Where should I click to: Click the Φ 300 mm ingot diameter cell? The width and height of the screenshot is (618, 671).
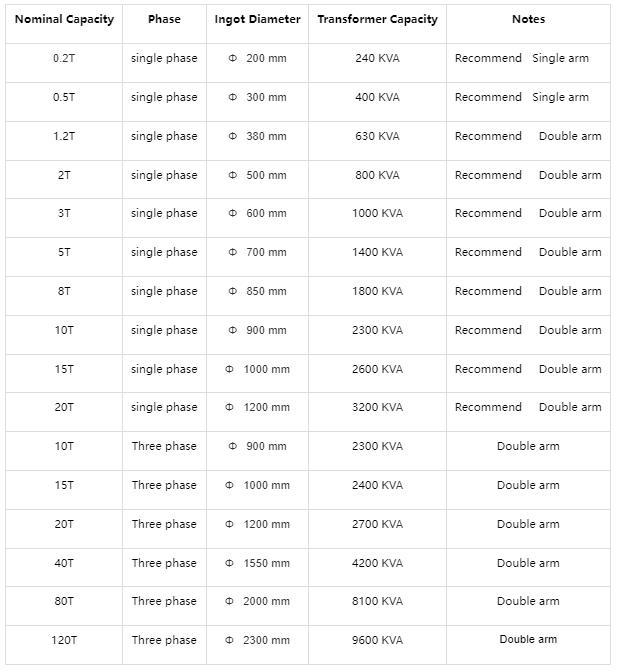[x=257, y=97]
